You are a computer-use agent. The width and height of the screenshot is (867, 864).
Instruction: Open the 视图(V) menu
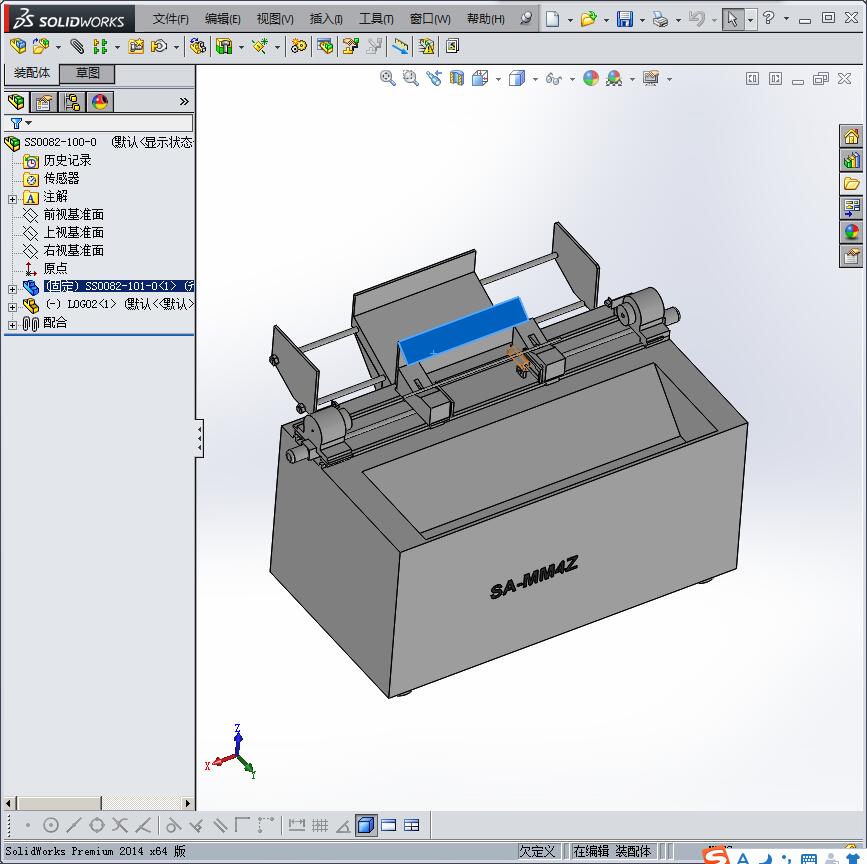tap(275, 19)
